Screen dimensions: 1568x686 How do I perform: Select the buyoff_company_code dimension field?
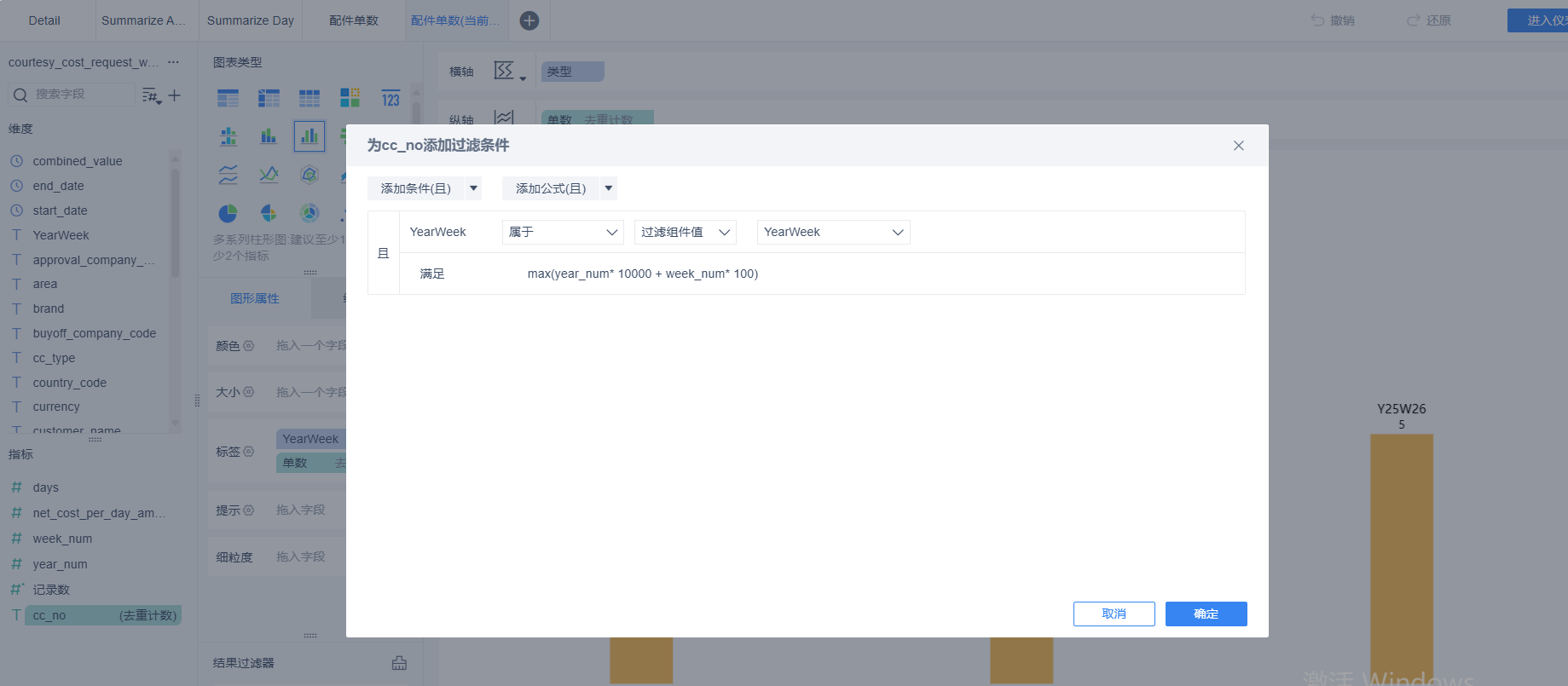point(95,333)
